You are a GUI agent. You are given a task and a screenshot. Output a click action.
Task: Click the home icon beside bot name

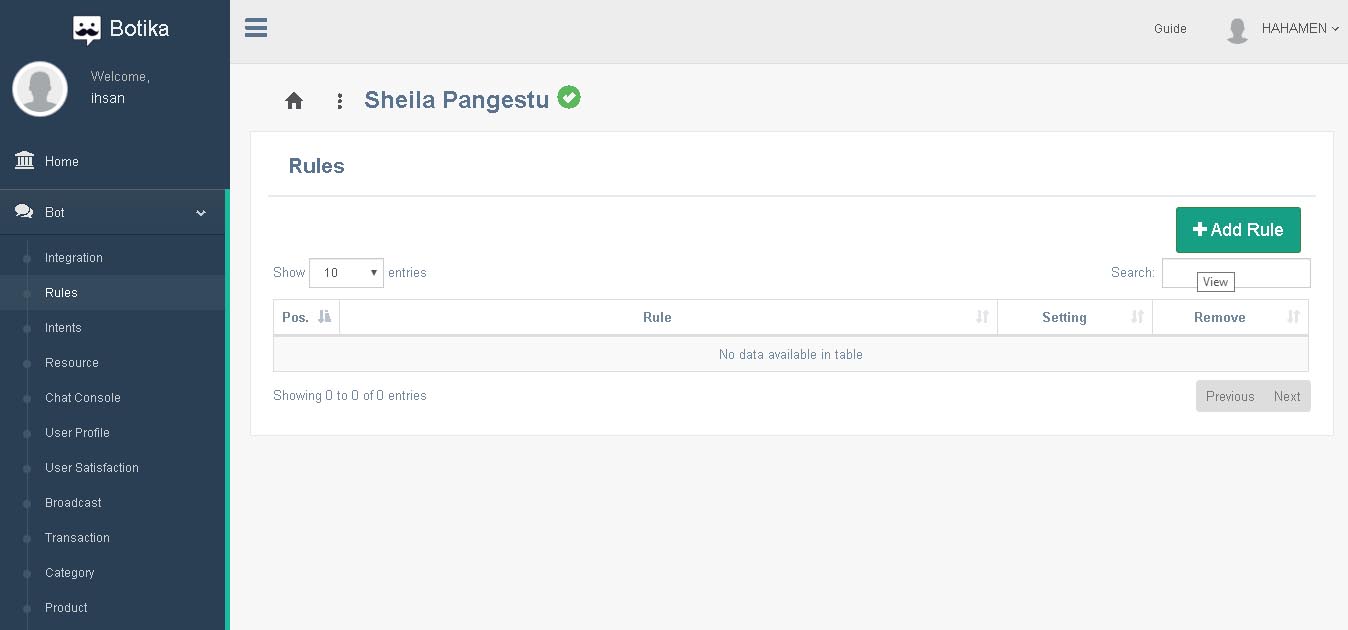pyautogui.click(x=294, y=101)
